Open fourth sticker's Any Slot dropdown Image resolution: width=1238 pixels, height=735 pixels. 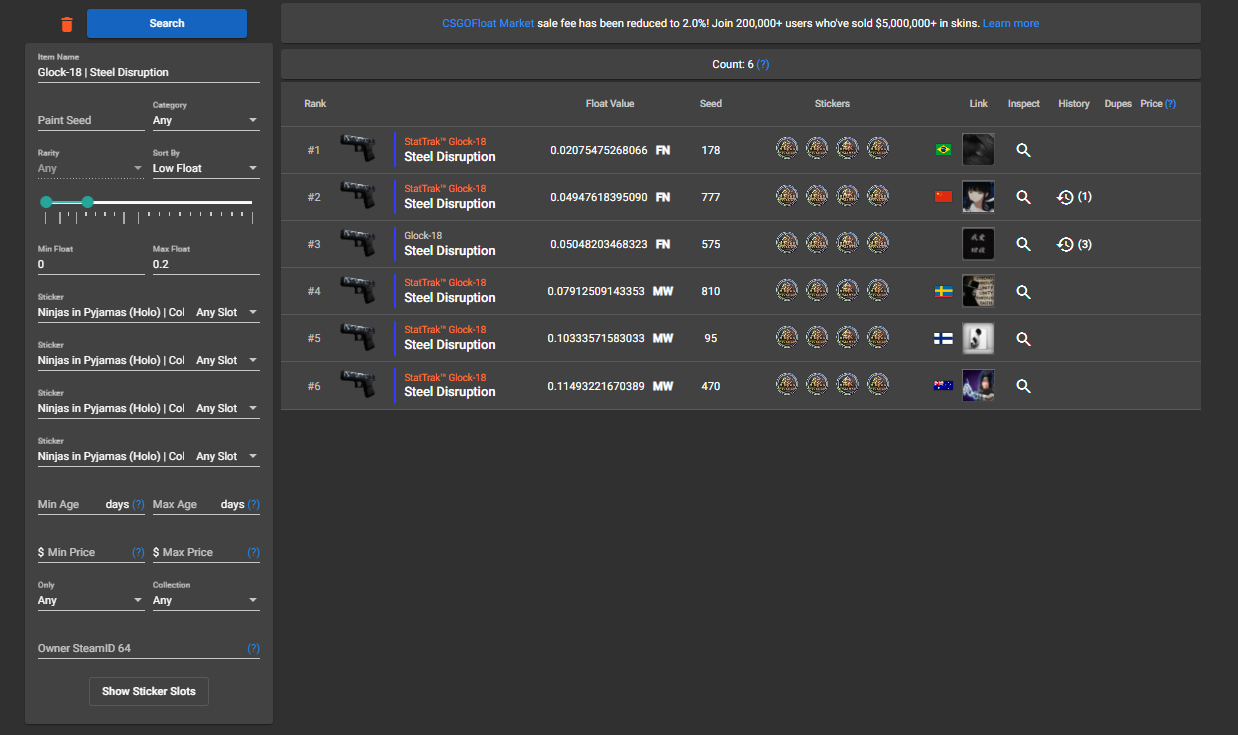click(226, 456)
